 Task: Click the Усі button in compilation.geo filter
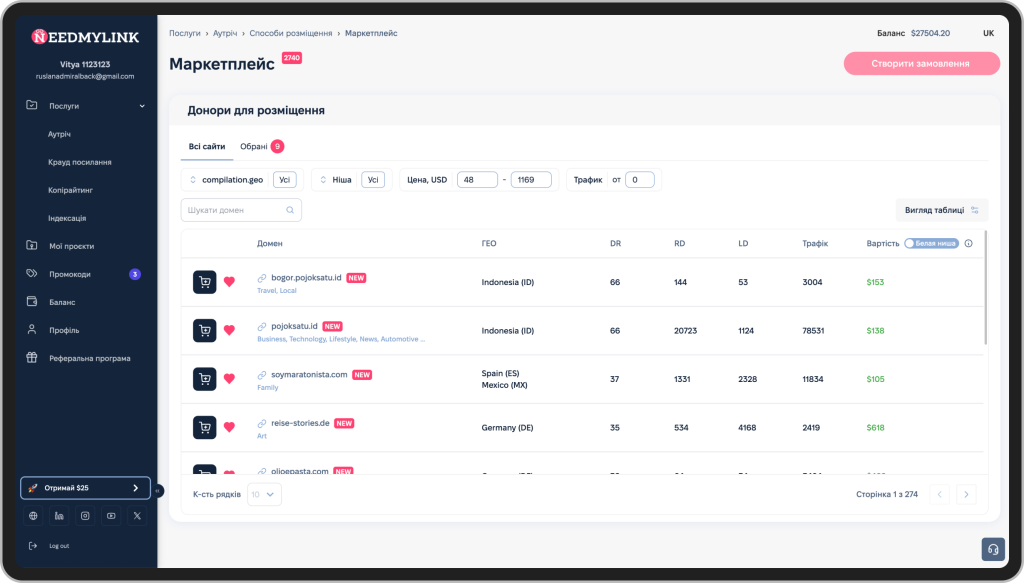point(285,180)
